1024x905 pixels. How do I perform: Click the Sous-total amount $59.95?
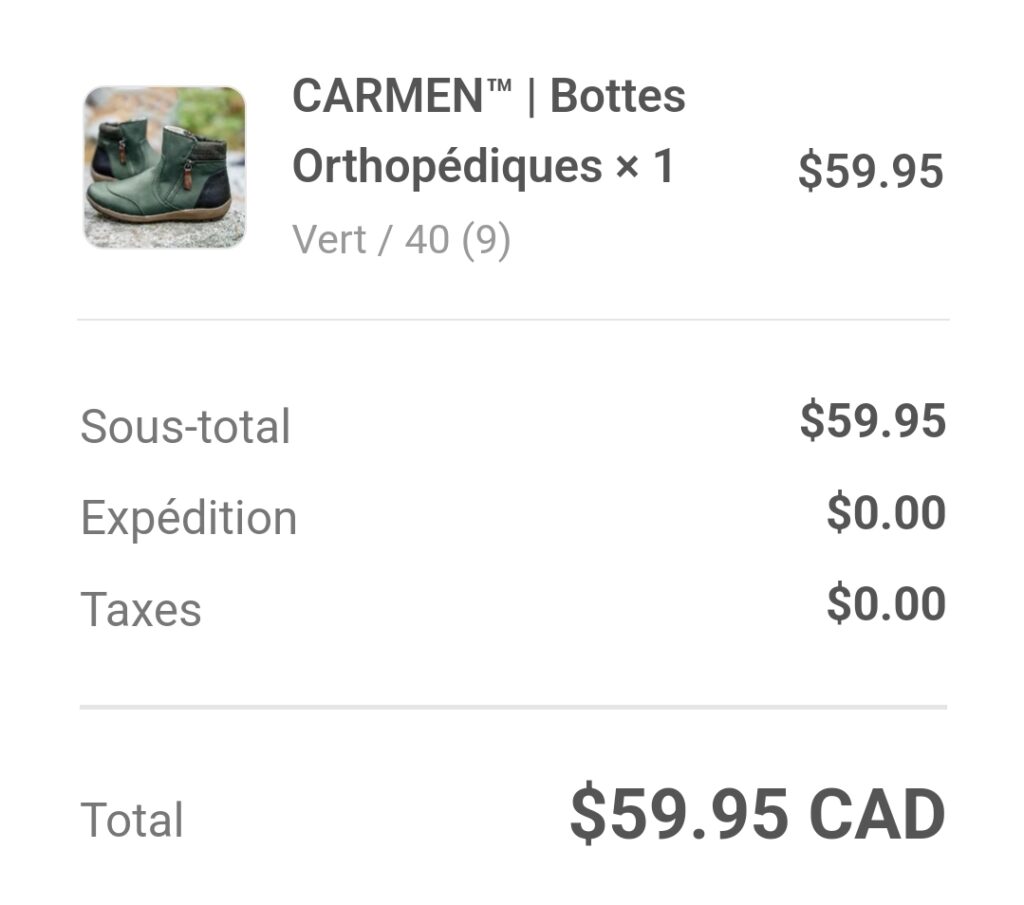872,421
